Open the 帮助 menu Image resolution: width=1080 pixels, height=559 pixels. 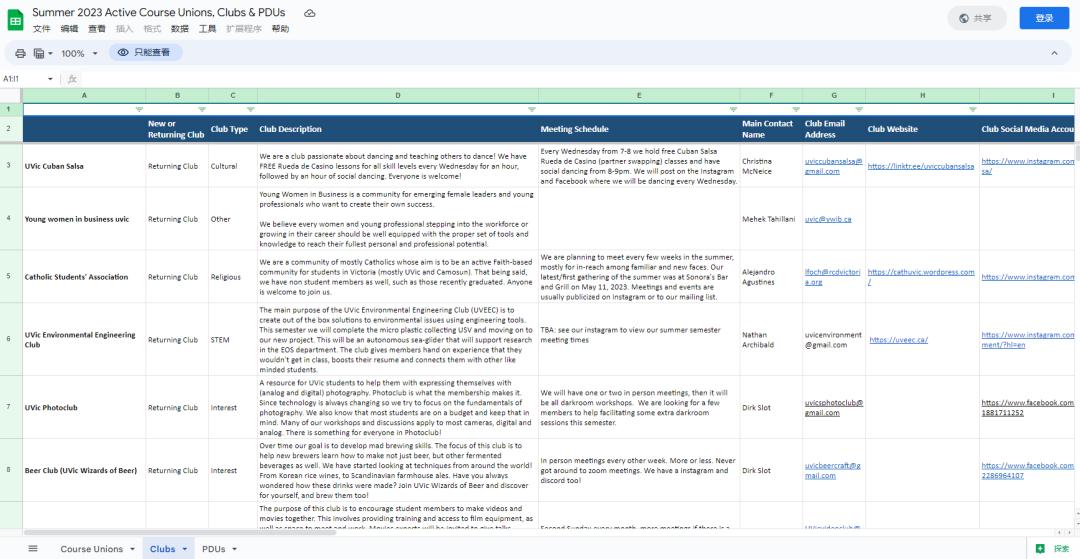[x=280, y=29]
